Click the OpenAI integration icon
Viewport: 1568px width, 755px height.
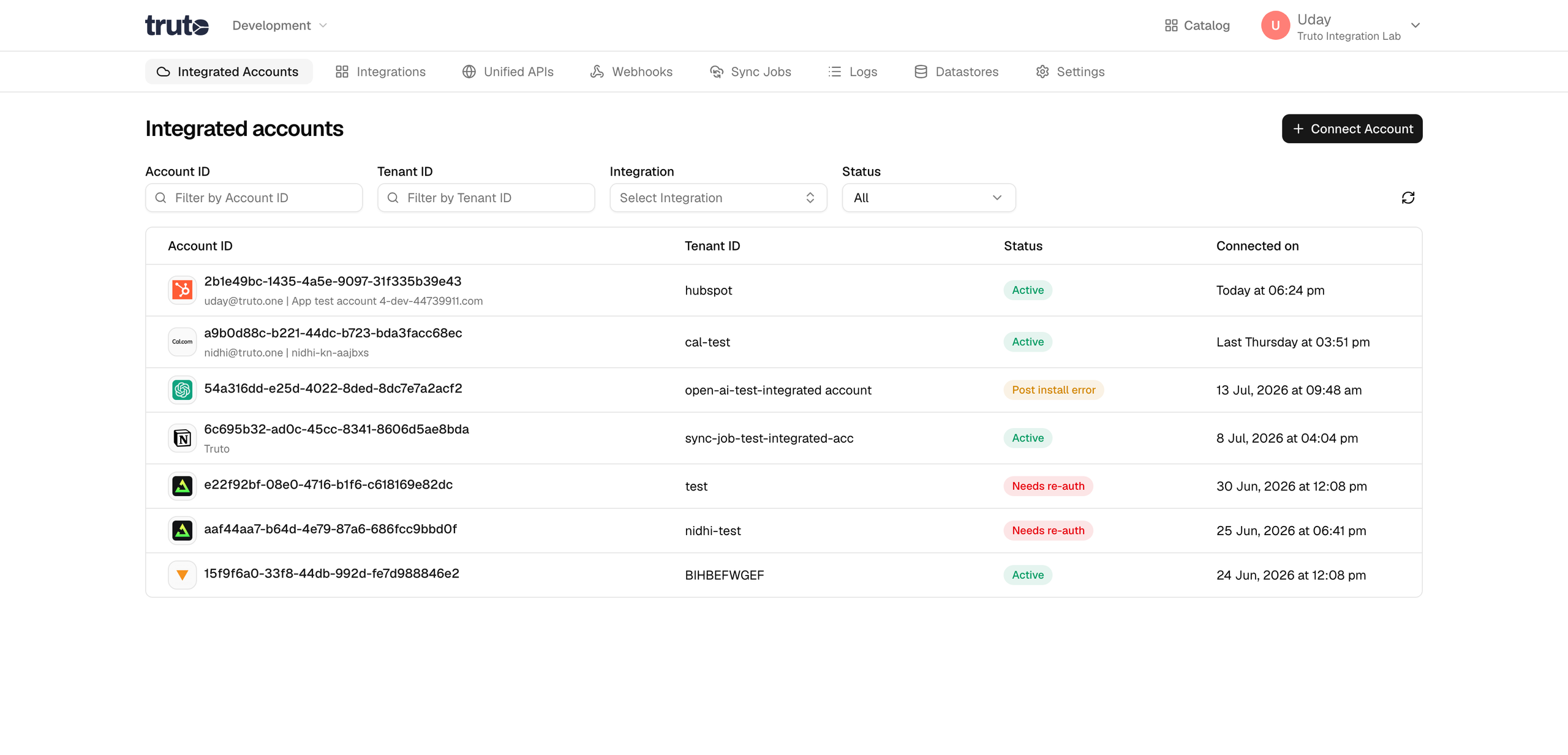click(182, 390)
